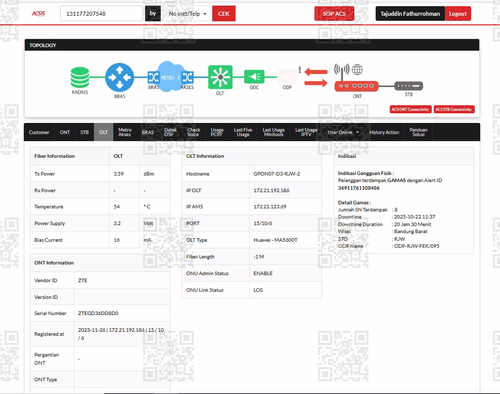
Task: Click the BRAS router icon in topology
Action: pos(119,77)
